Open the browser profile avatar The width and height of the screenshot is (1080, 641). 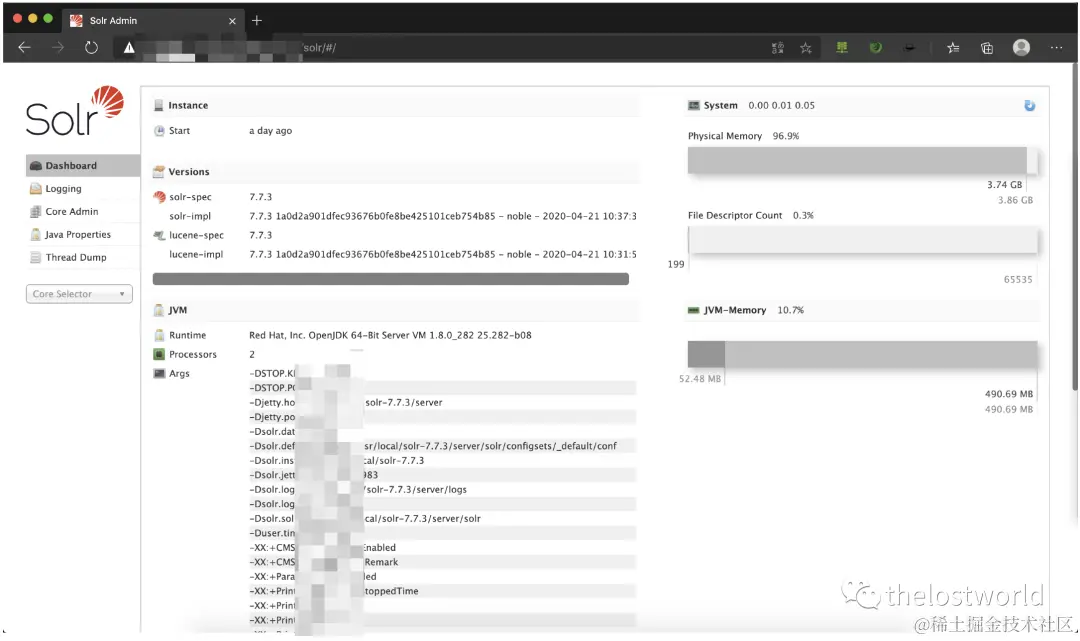[1021, 47]
